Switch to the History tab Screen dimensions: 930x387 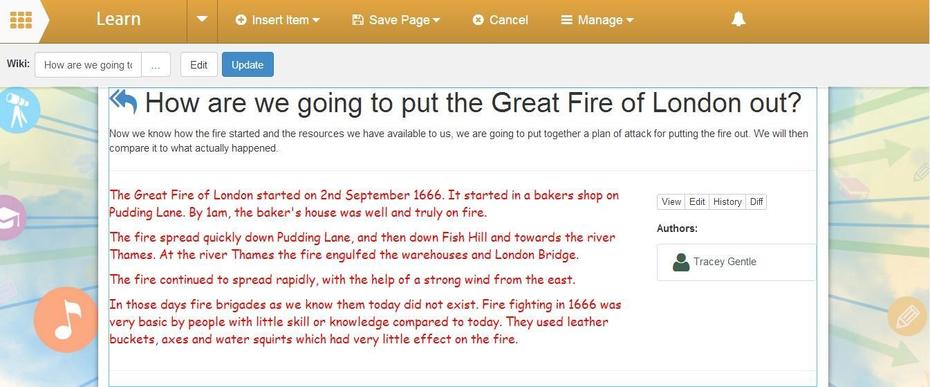[727, 202]
